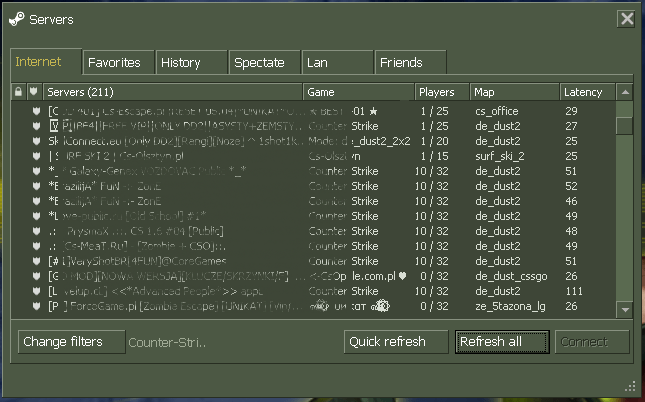The width and height of the screenshot is (645, 402).
Task: Click the le.com.pl game cell with heart
Action: (x=357, y=276)
